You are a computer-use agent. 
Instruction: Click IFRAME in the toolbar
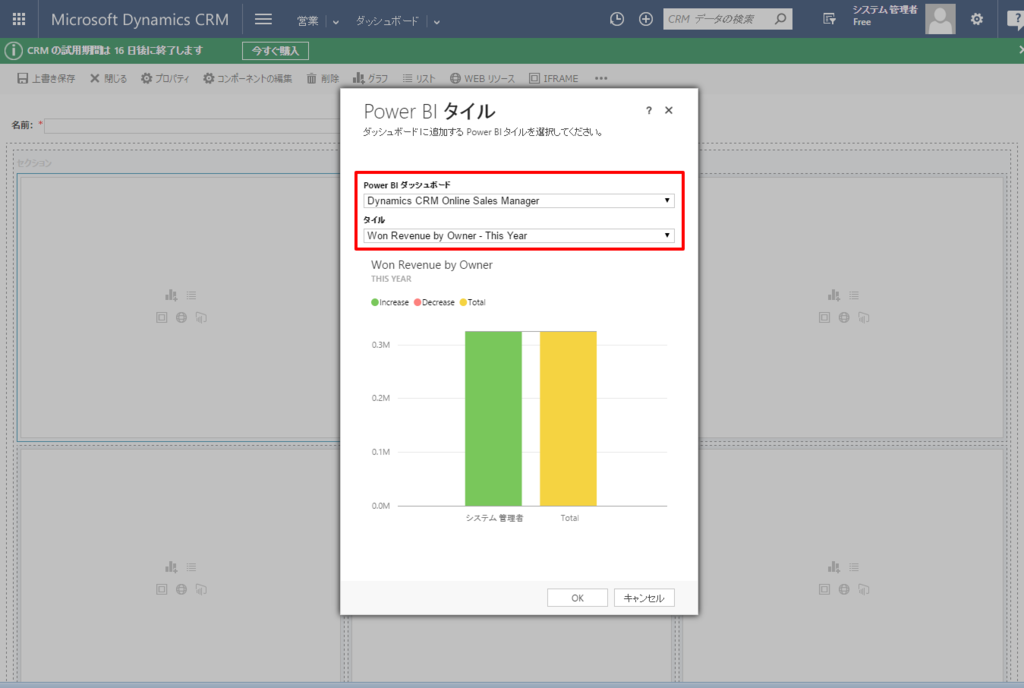point(554,78)
